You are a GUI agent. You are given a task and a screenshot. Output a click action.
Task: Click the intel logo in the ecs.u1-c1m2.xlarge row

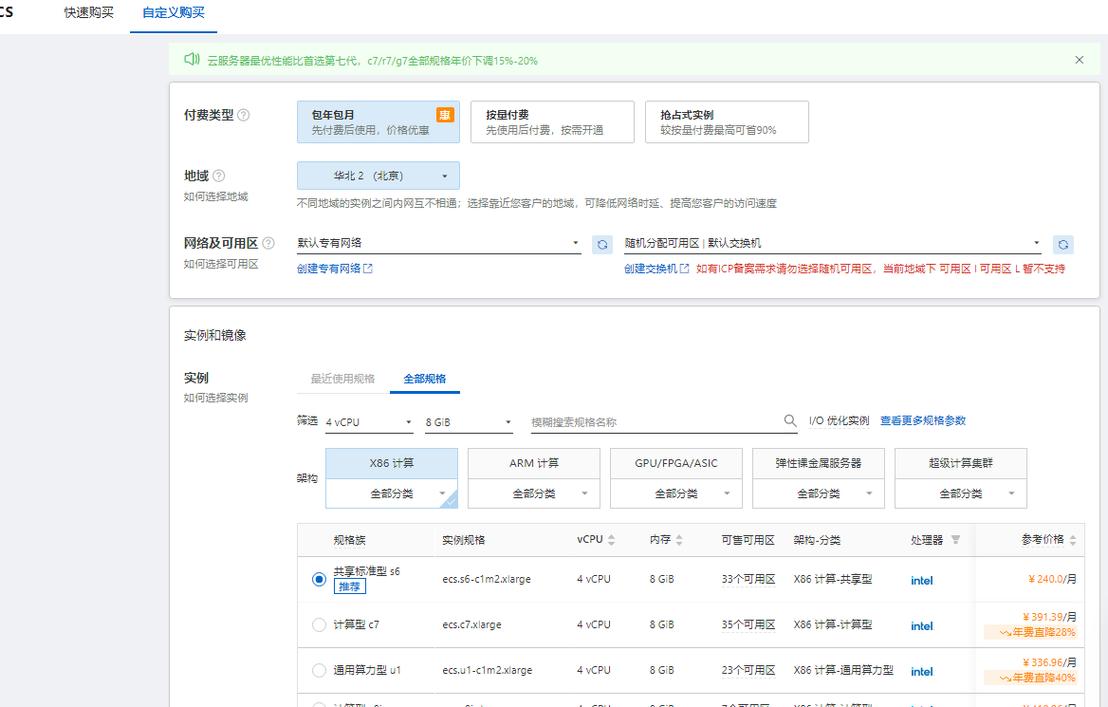point(921,672)
